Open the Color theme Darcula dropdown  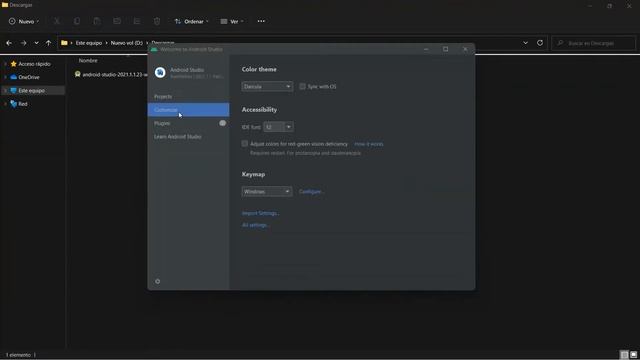267,87
